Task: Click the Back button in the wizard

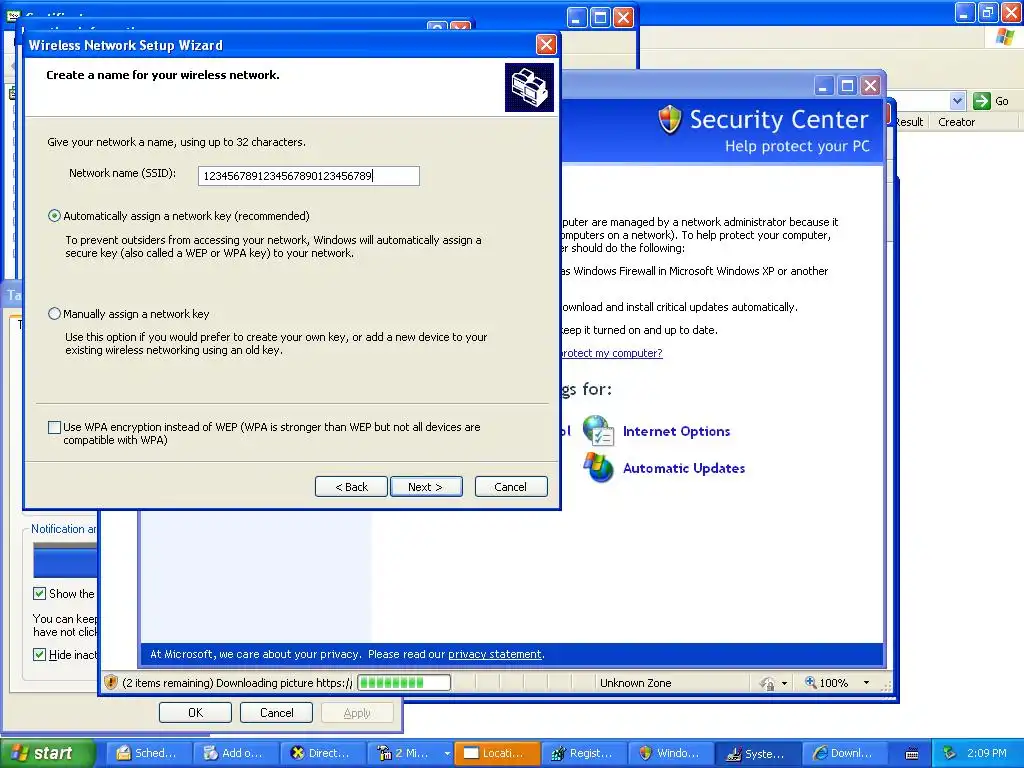Action: point(351,487)
